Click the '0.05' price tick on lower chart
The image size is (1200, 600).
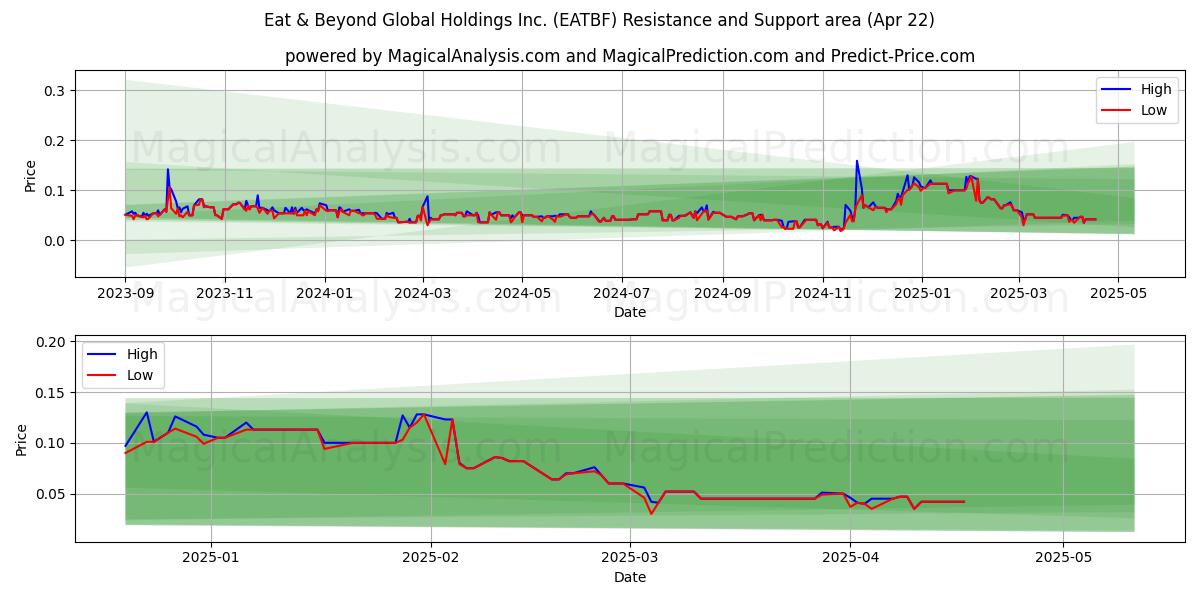[52, 494]
